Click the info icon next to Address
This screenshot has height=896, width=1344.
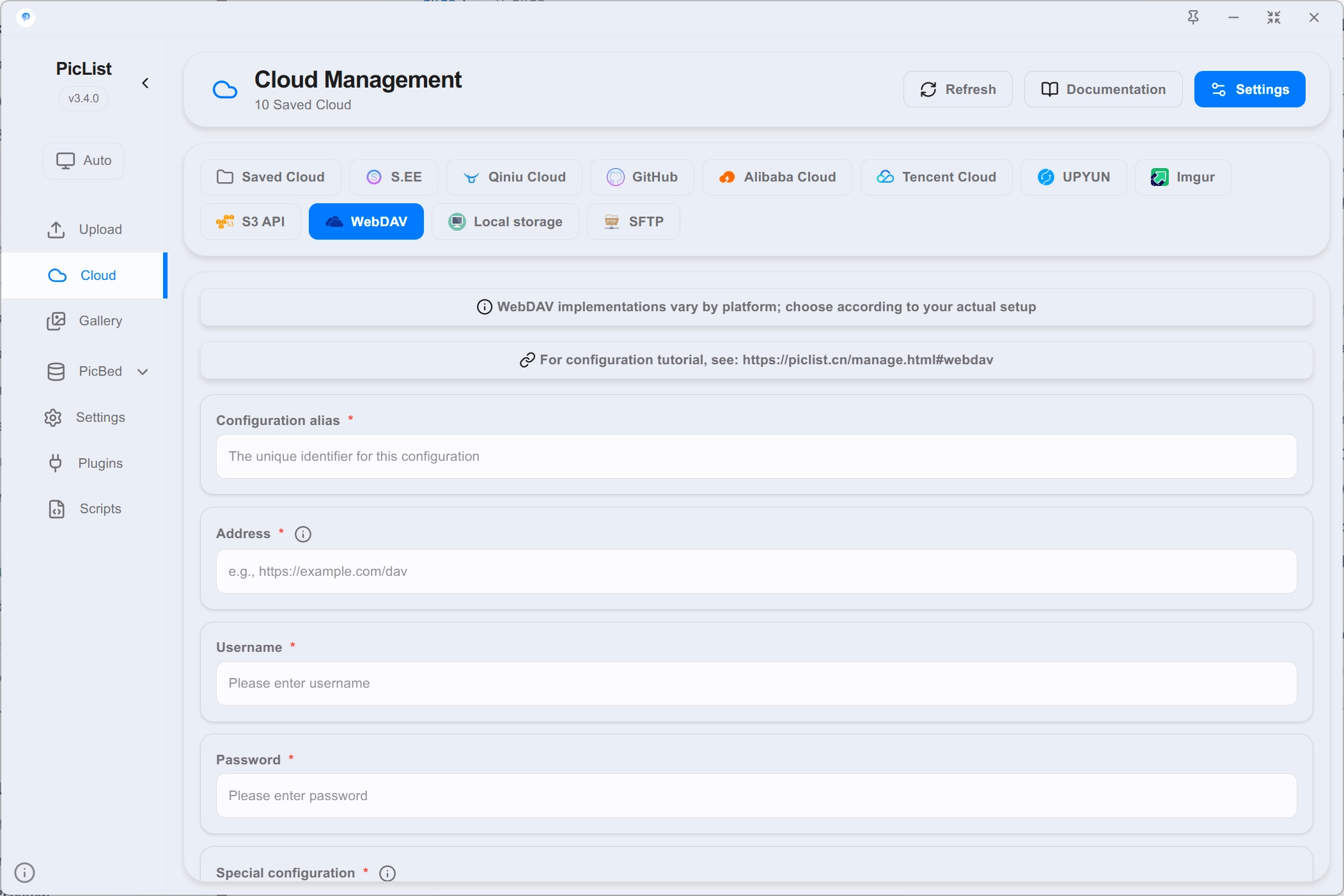pos(303,534)
